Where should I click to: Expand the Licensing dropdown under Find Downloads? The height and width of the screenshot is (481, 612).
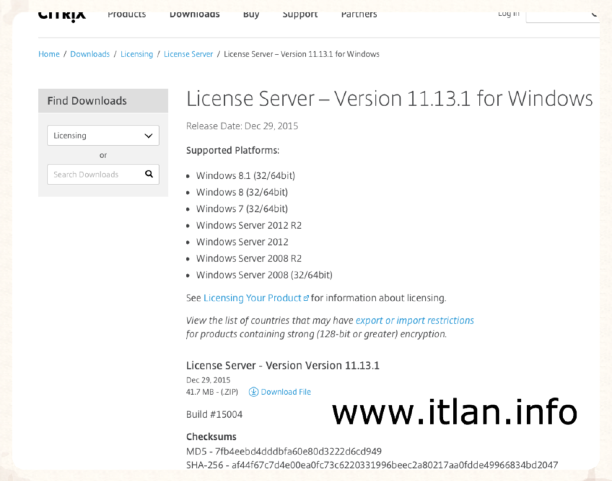[x=103, y=136]
